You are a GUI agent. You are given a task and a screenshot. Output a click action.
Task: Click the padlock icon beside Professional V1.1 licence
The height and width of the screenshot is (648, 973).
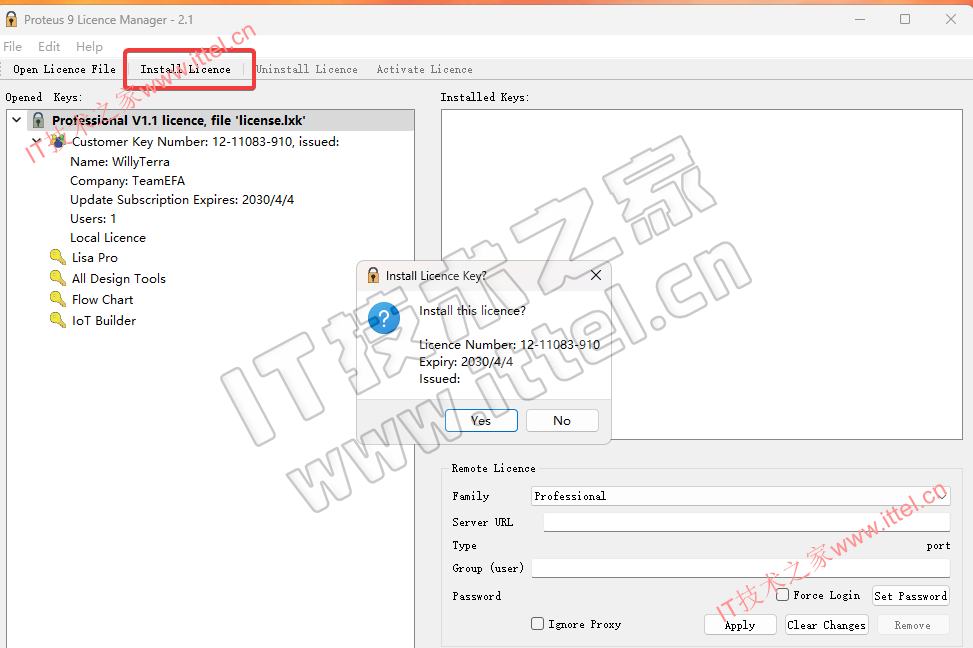38,120
